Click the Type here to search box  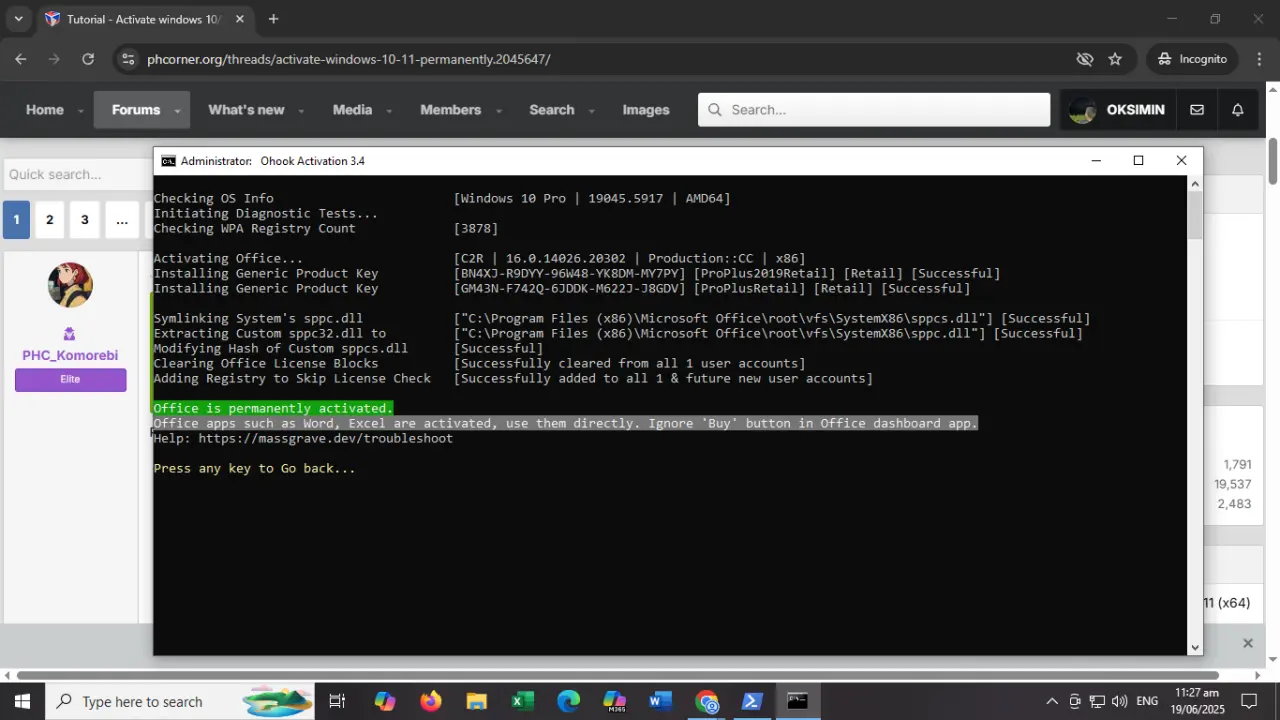180,701
